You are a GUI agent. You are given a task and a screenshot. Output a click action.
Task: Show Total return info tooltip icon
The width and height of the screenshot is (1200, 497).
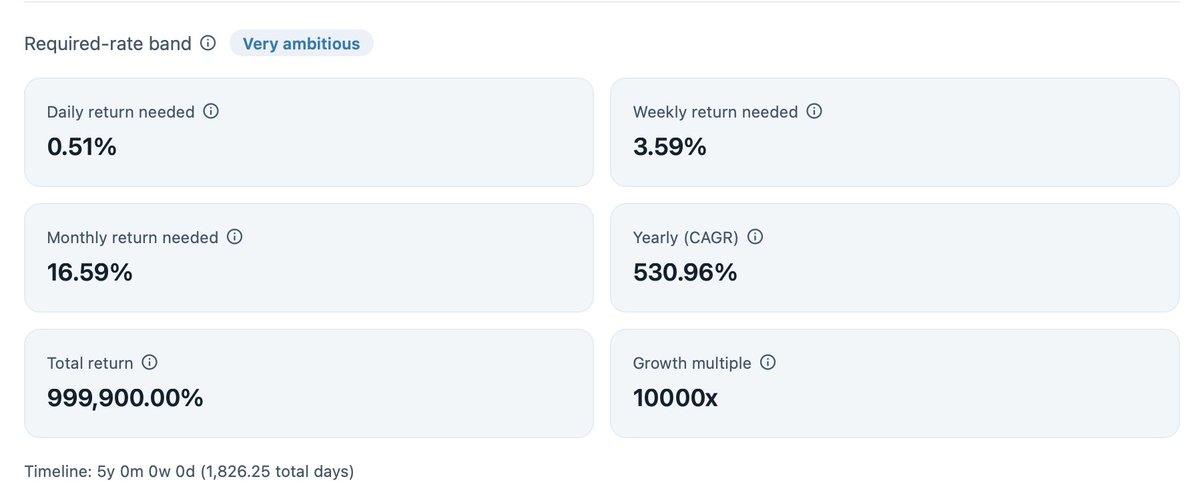click(150, 363)
